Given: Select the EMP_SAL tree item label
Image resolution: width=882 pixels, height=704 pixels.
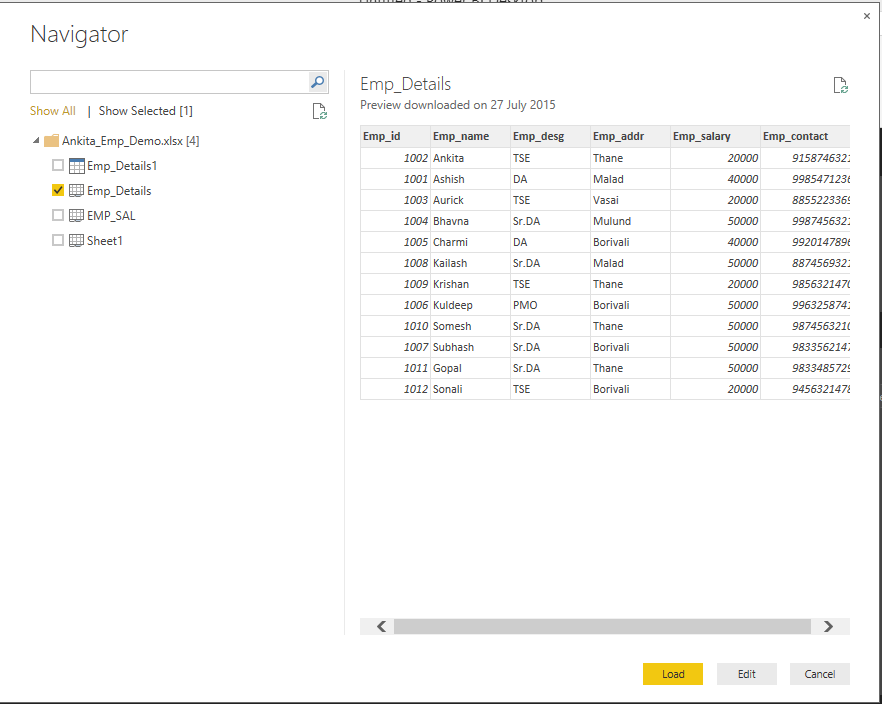Looking at the screenshot, I should [x=111, y=215].
